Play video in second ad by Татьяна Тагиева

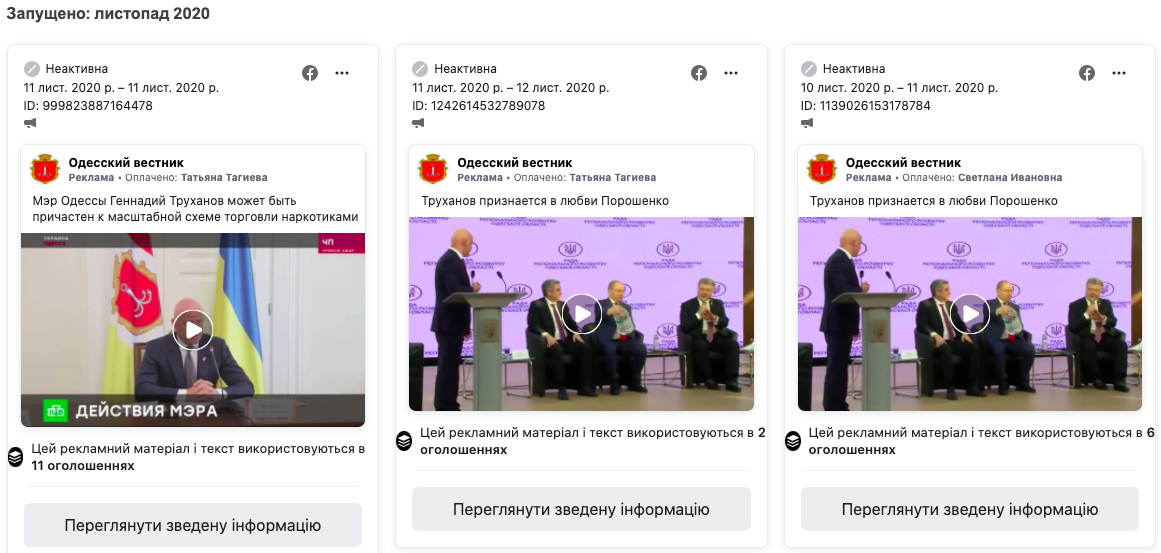pos(581,314)
